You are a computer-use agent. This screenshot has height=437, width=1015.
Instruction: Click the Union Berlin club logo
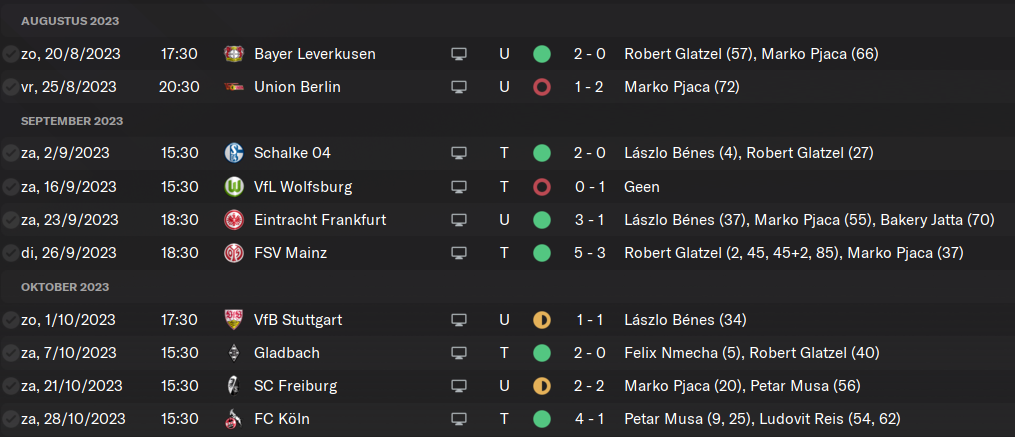click(x=233, y=87)
